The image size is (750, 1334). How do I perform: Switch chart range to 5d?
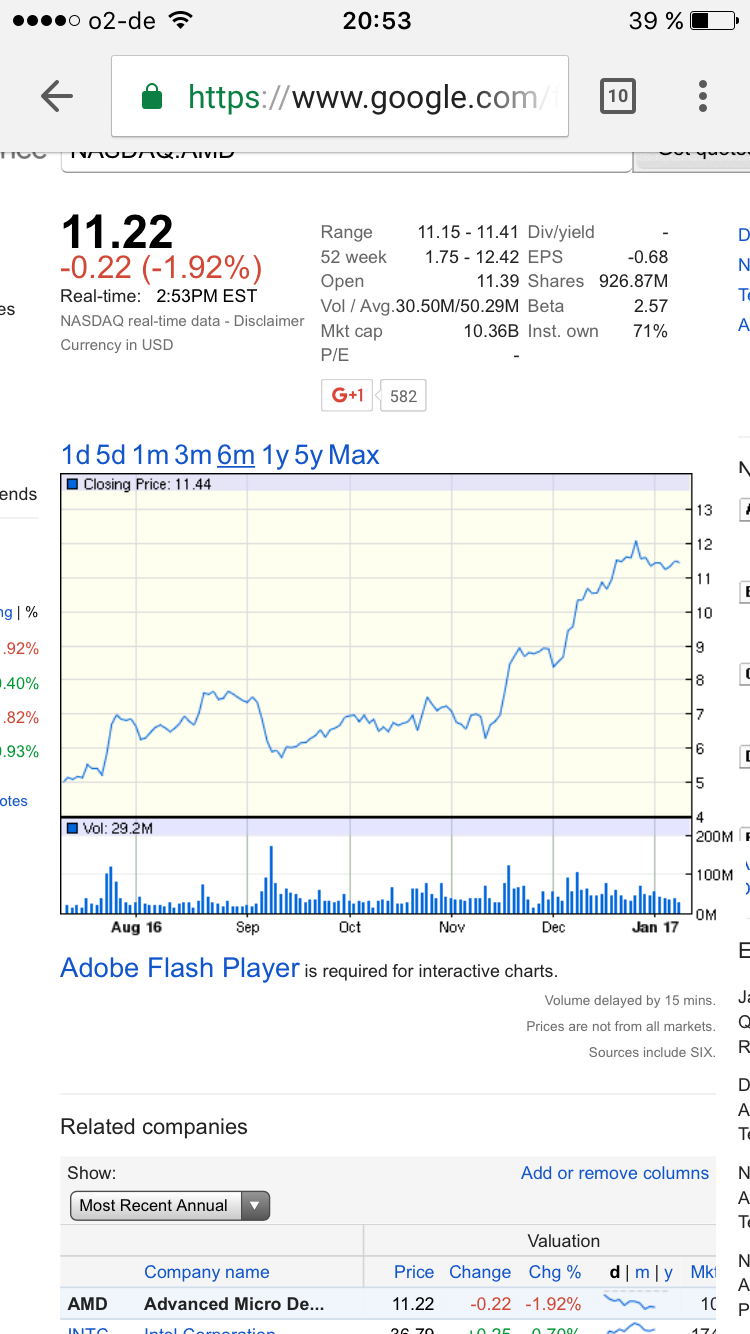[x=110, y=455]
